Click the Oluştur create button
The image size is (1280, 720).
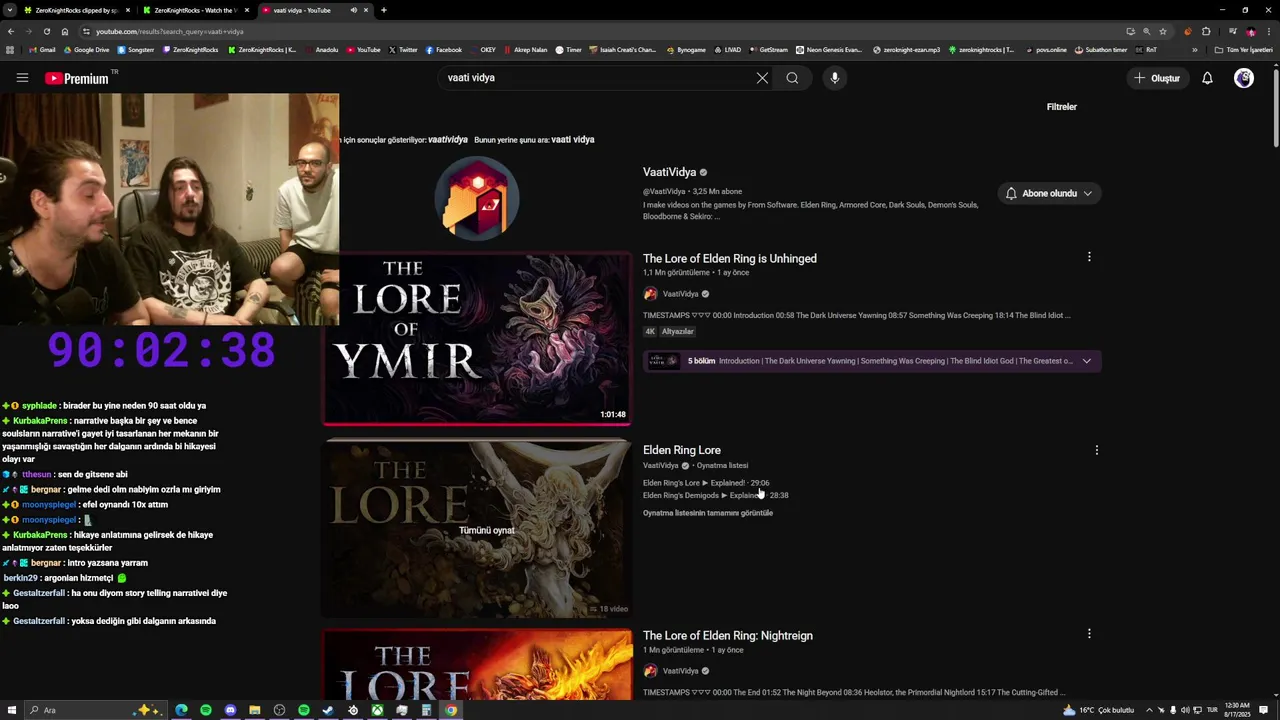(1156, 78)
